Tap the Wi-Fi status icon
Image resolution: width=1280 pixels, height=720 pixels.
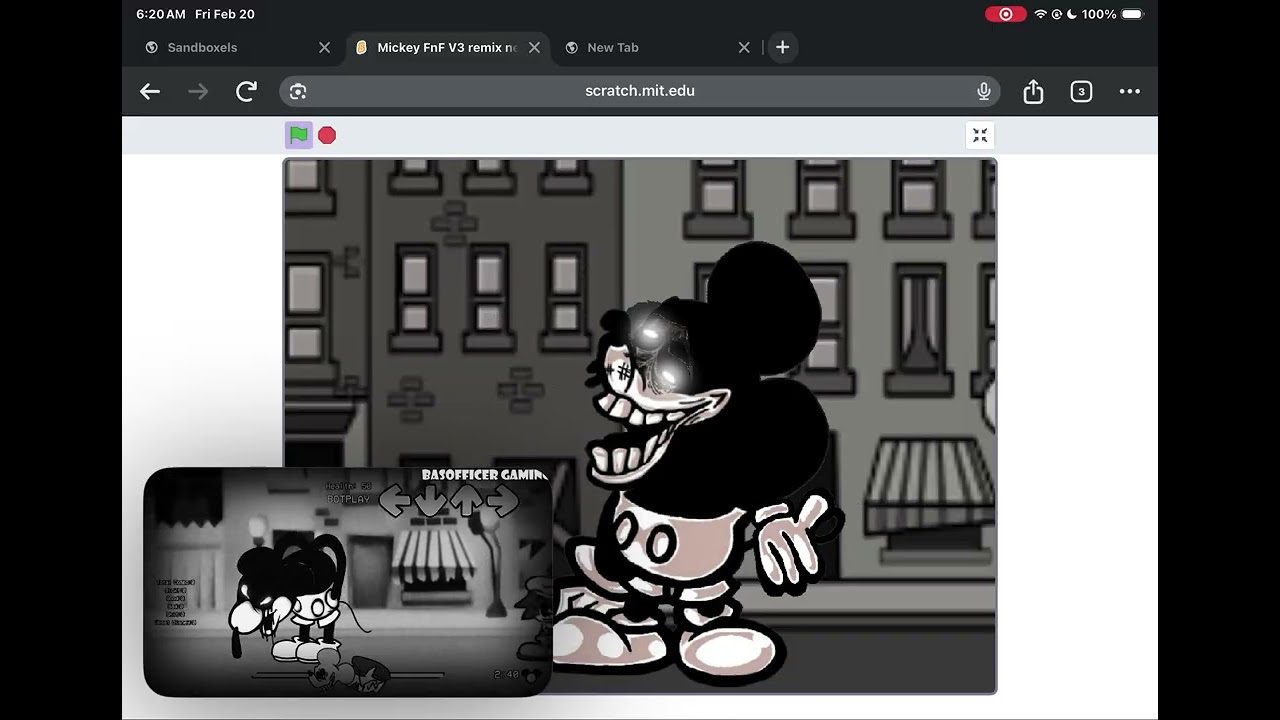[x=1040, y=14]
